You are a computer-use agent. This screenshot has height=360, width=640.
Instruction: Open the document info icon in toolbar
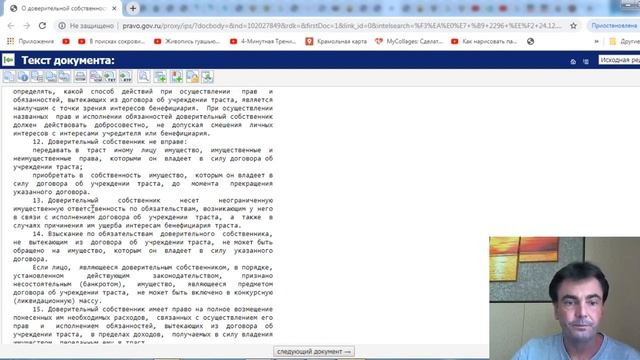point(23,76)
